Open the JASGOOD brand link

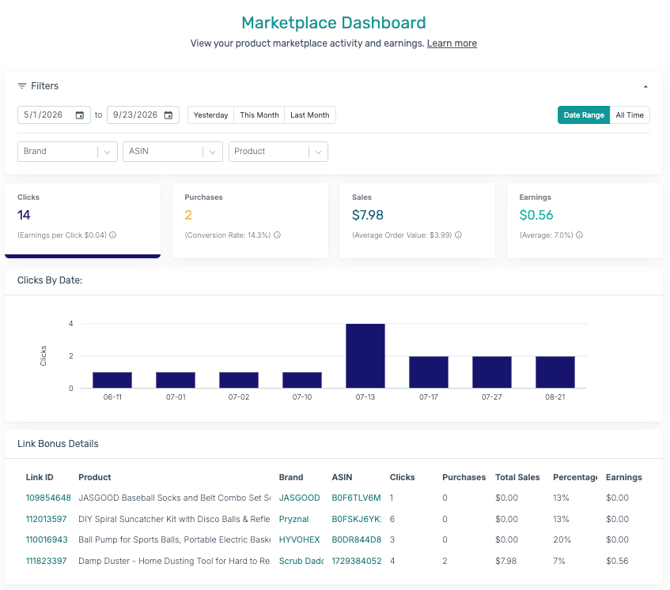point(300,498)
